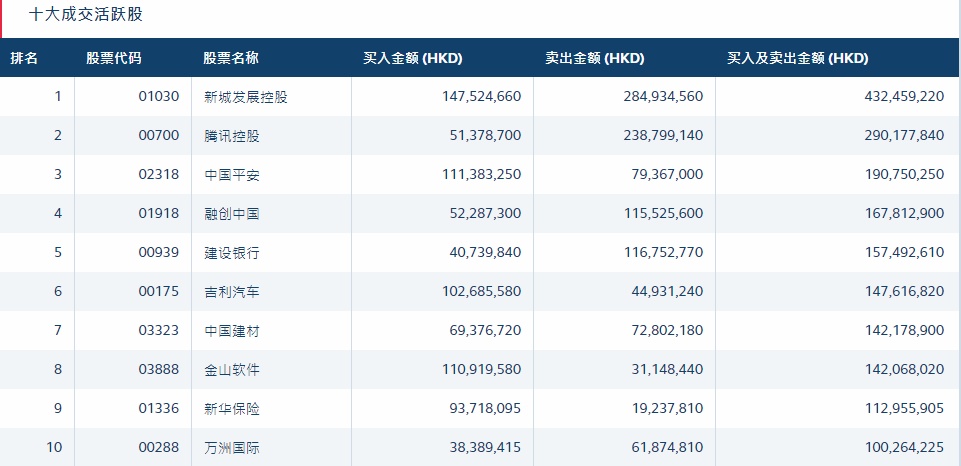The image size is (961, 466).
Task: Select stock code 00939
Action: 159,252
